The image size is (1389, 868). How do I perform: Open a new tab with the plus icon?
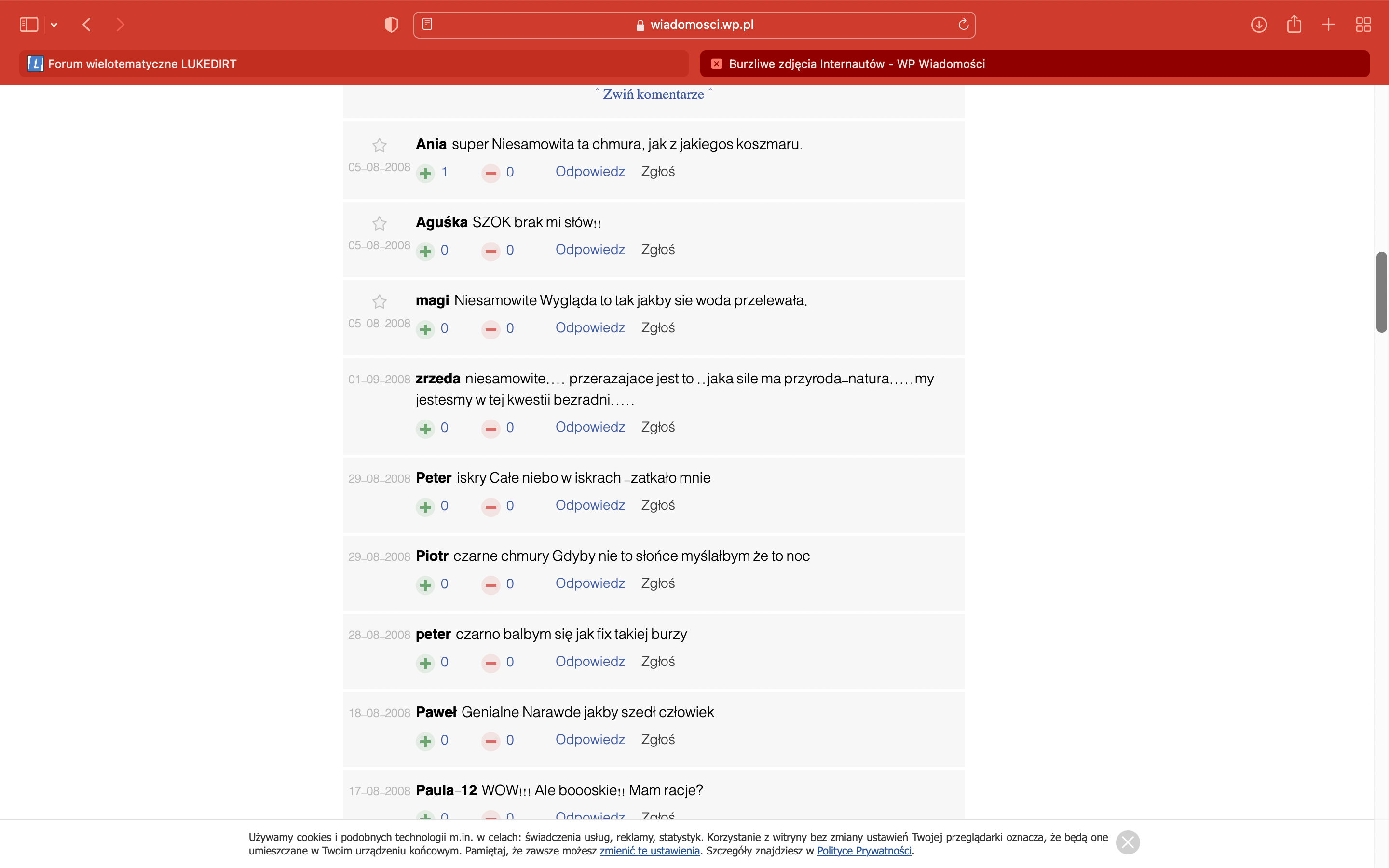point(1328,25)
